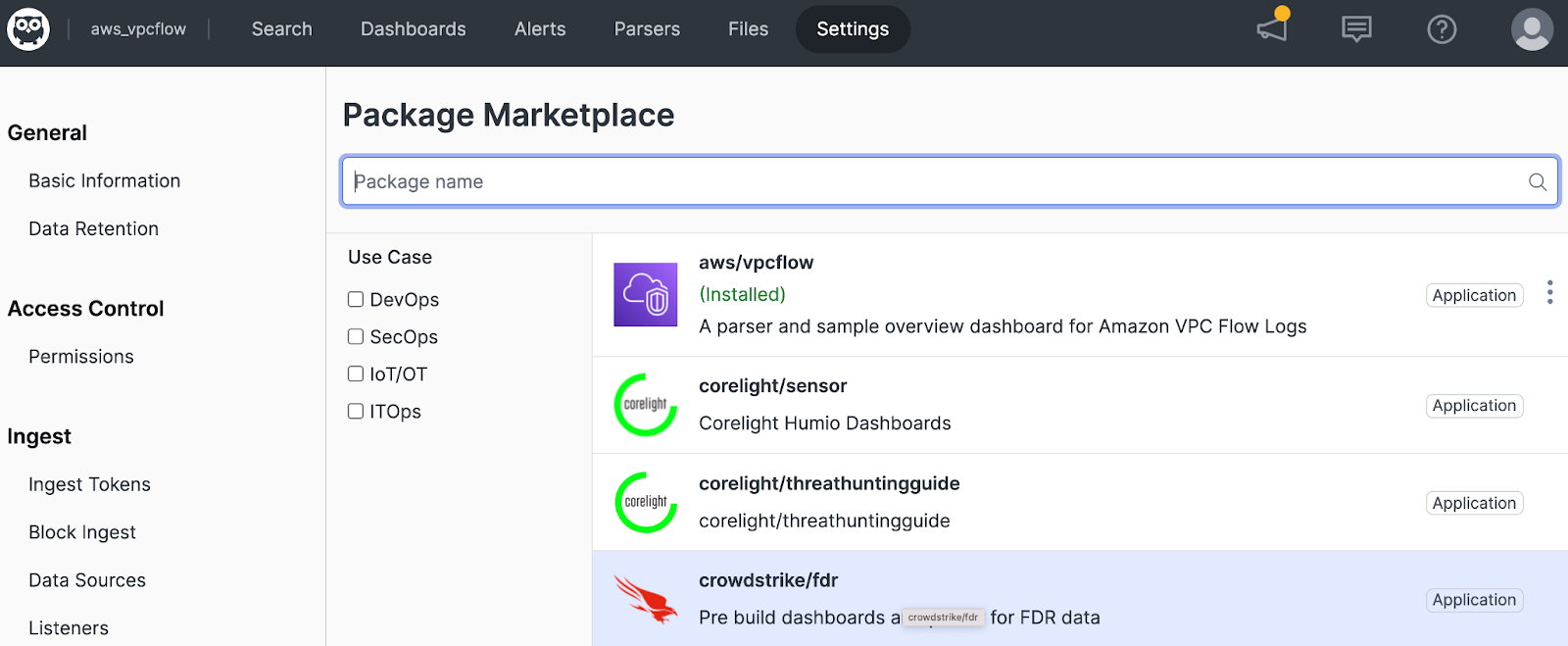
Task: Check the SecOps use case
Action: [356, 337]
